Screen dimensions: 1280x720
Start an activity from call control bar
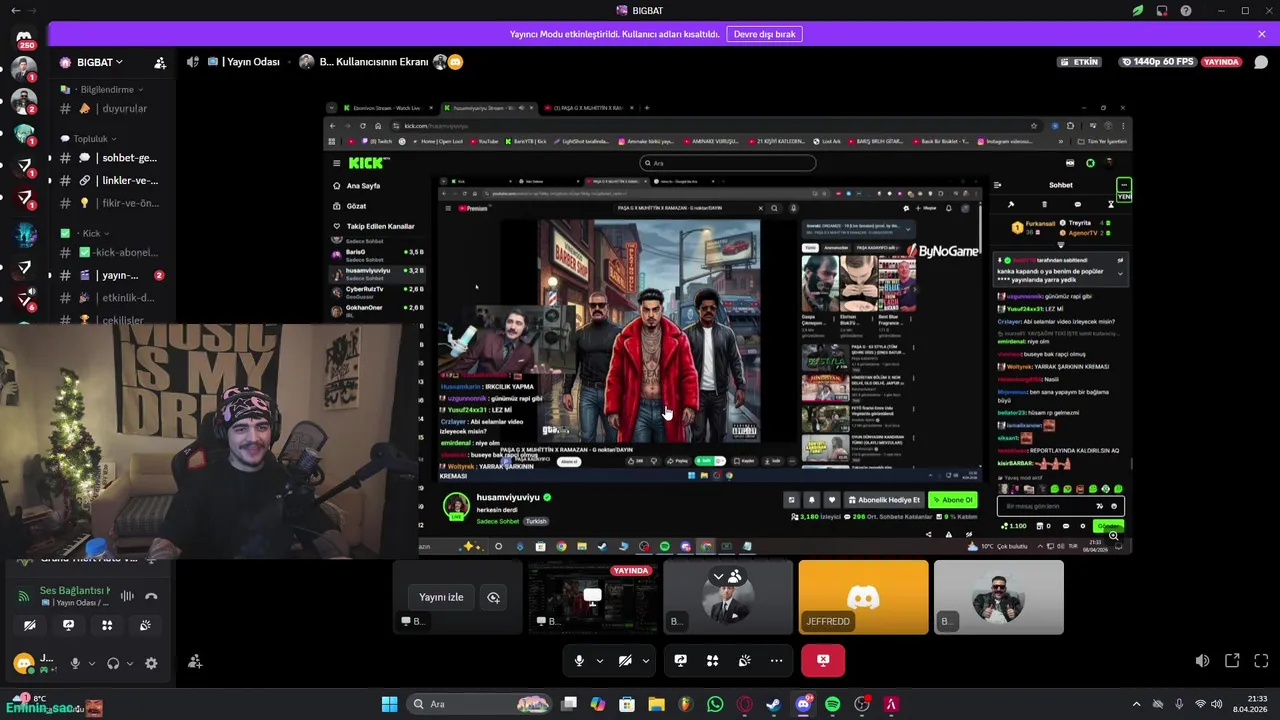point(713,660)
